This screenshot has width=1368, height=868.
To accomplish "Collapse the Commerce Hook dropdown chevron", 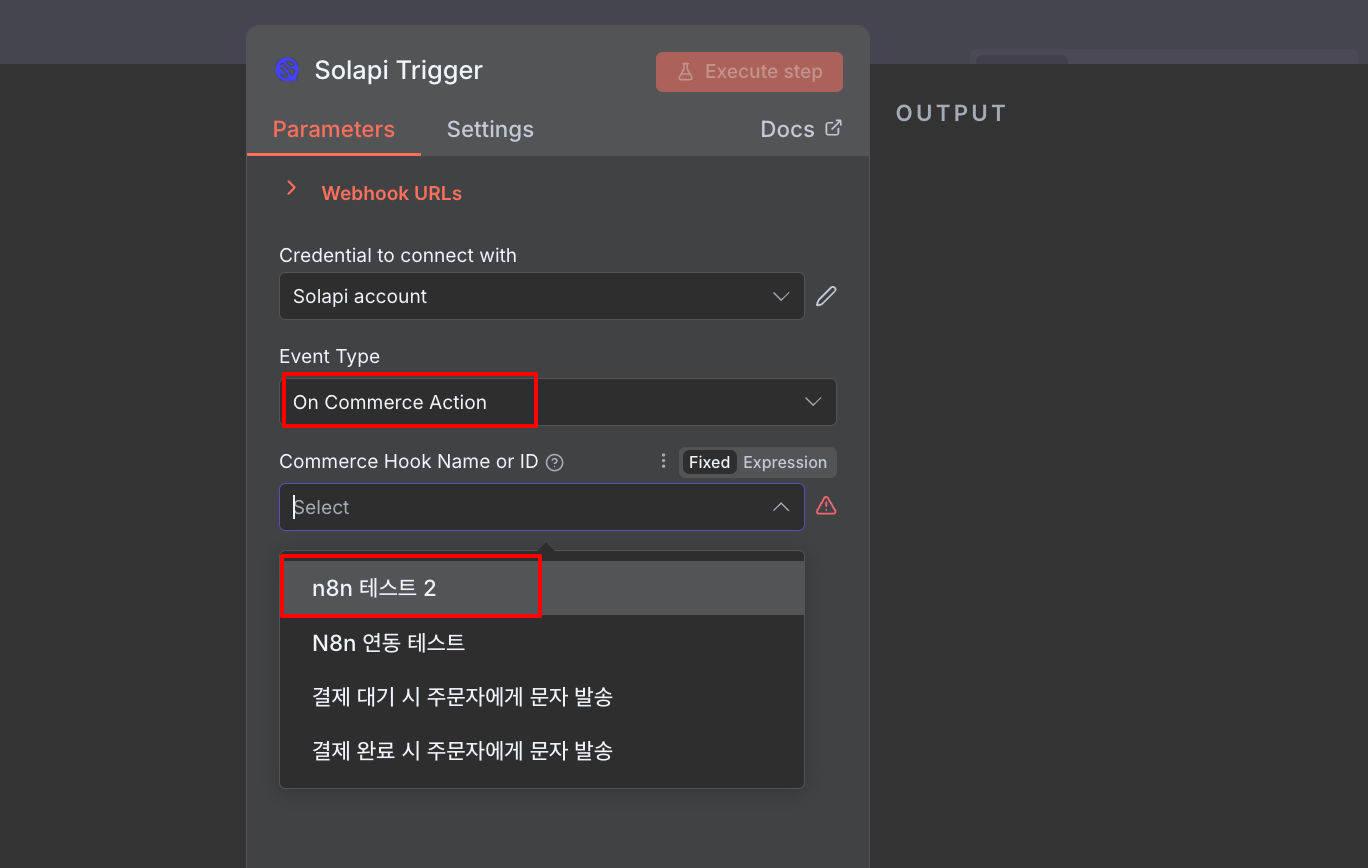I will point(781,507).
